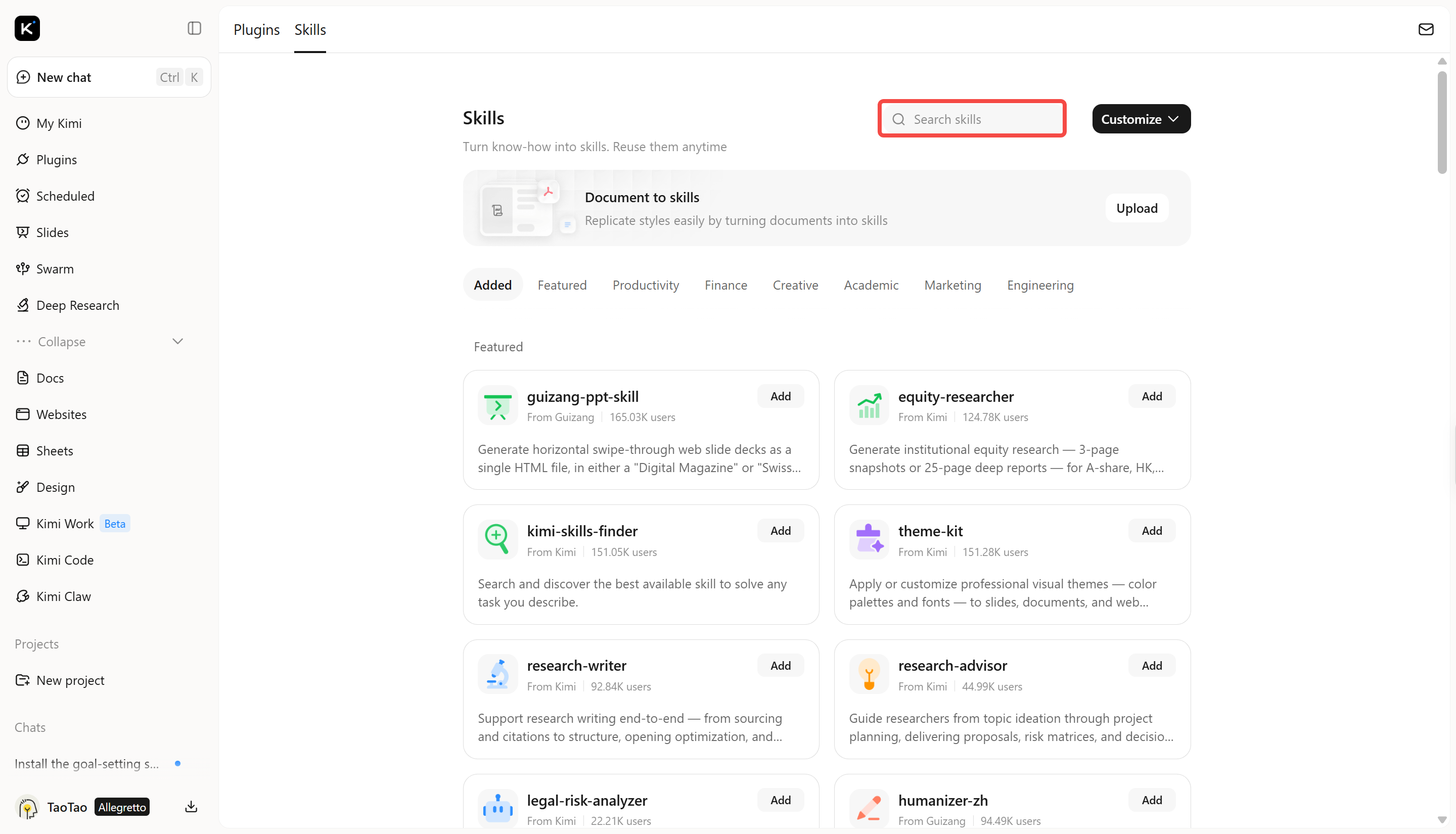Open the Productivity category tab
Screen dimensions: 1456x834
tap(646, 285)
